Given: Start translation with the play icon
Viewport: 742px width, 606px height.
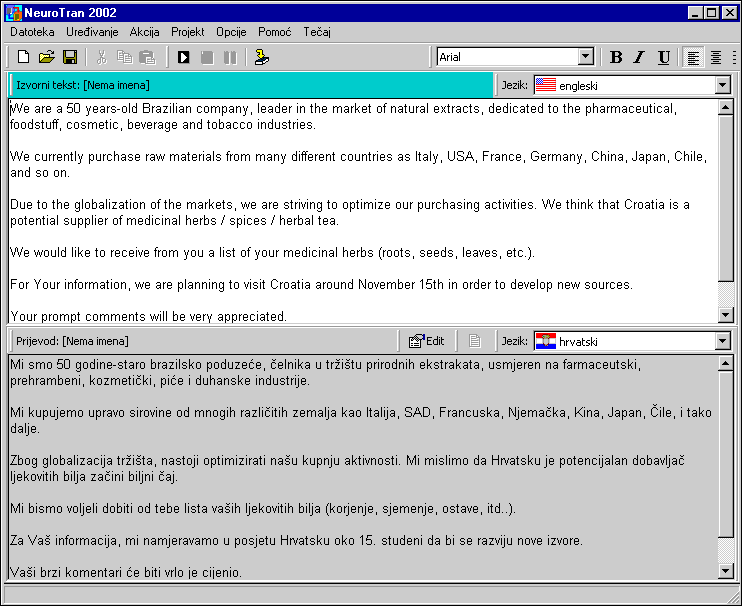Looking at the screenshot, I should [184, 57].
